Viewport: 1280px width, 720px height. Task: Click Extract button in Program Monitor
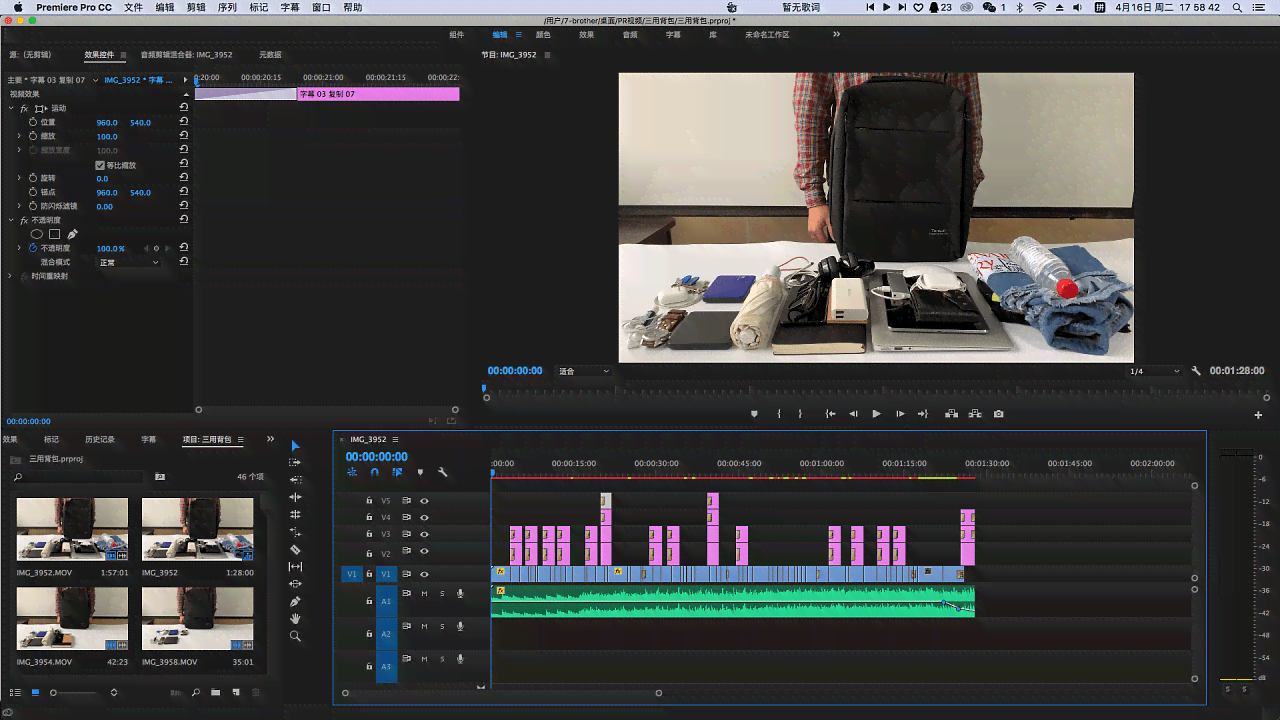click(x=975, y=414)
